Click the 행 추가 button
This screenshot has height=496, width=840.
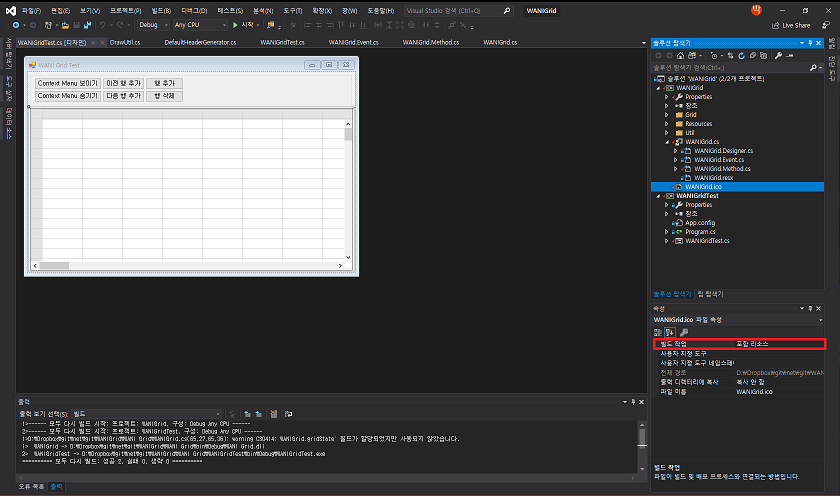[164, 84]
